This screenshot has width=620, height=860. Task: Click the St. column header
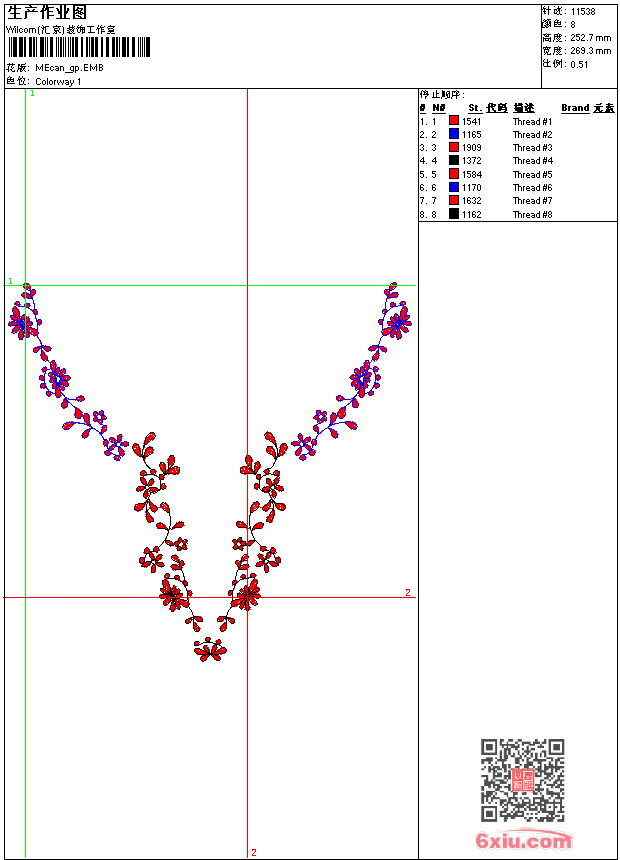475,108
